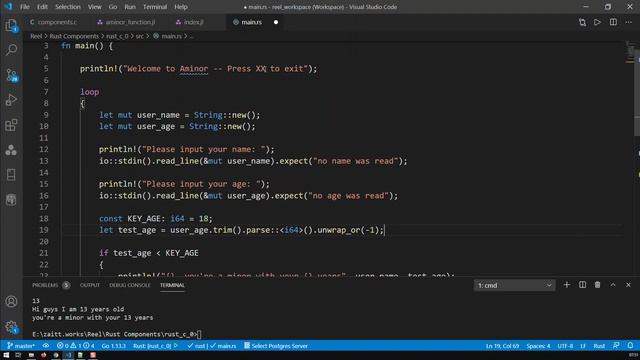Click the eye watch icon in status bar

pyautogui.click(x=46, y=346)
